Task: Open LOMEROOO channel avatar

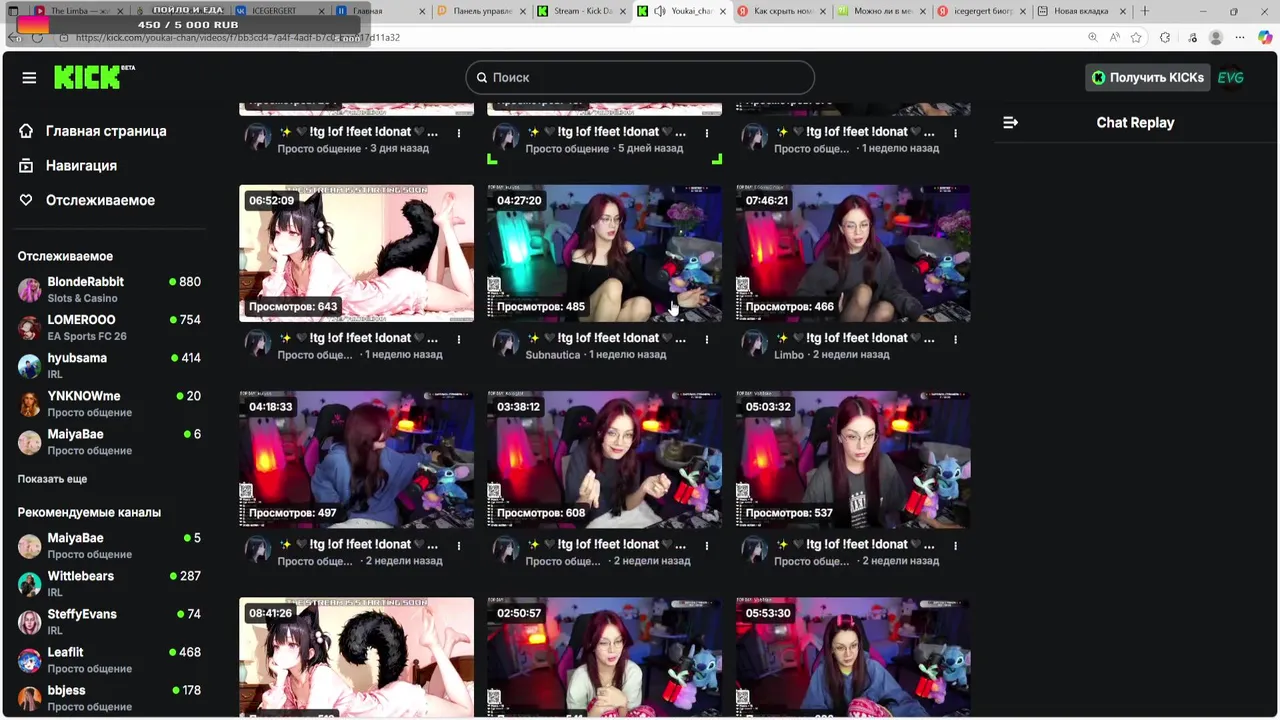Action: click(x=30, y=328)
